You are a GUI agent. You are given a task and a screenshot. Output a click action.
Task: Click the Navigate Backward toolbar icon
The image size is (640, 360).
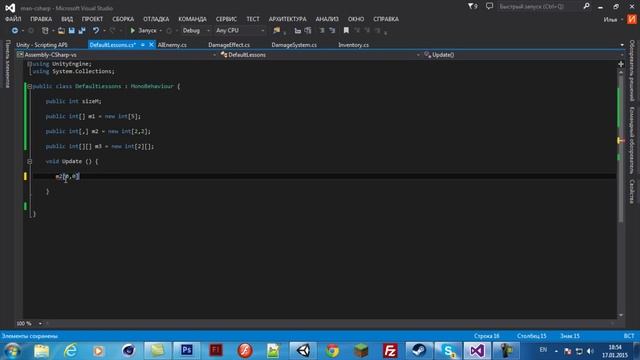pos(15,31)
